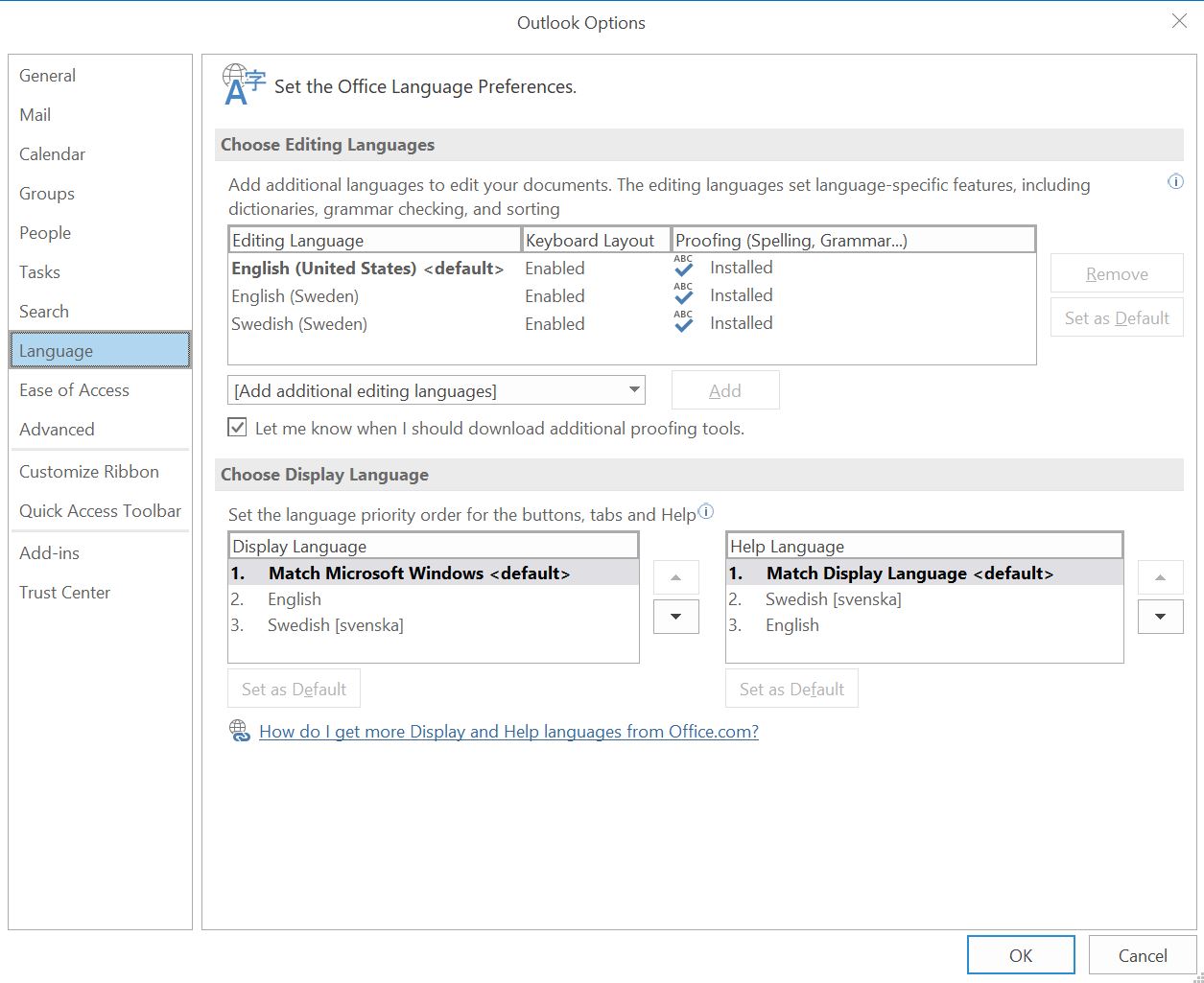
Task: Click Set as Default under Display Language
Action: click(294, 689)
